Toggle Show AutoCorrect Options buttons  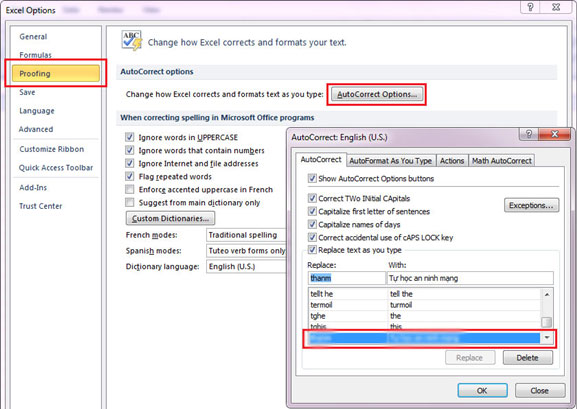click(x=312, y=179)
